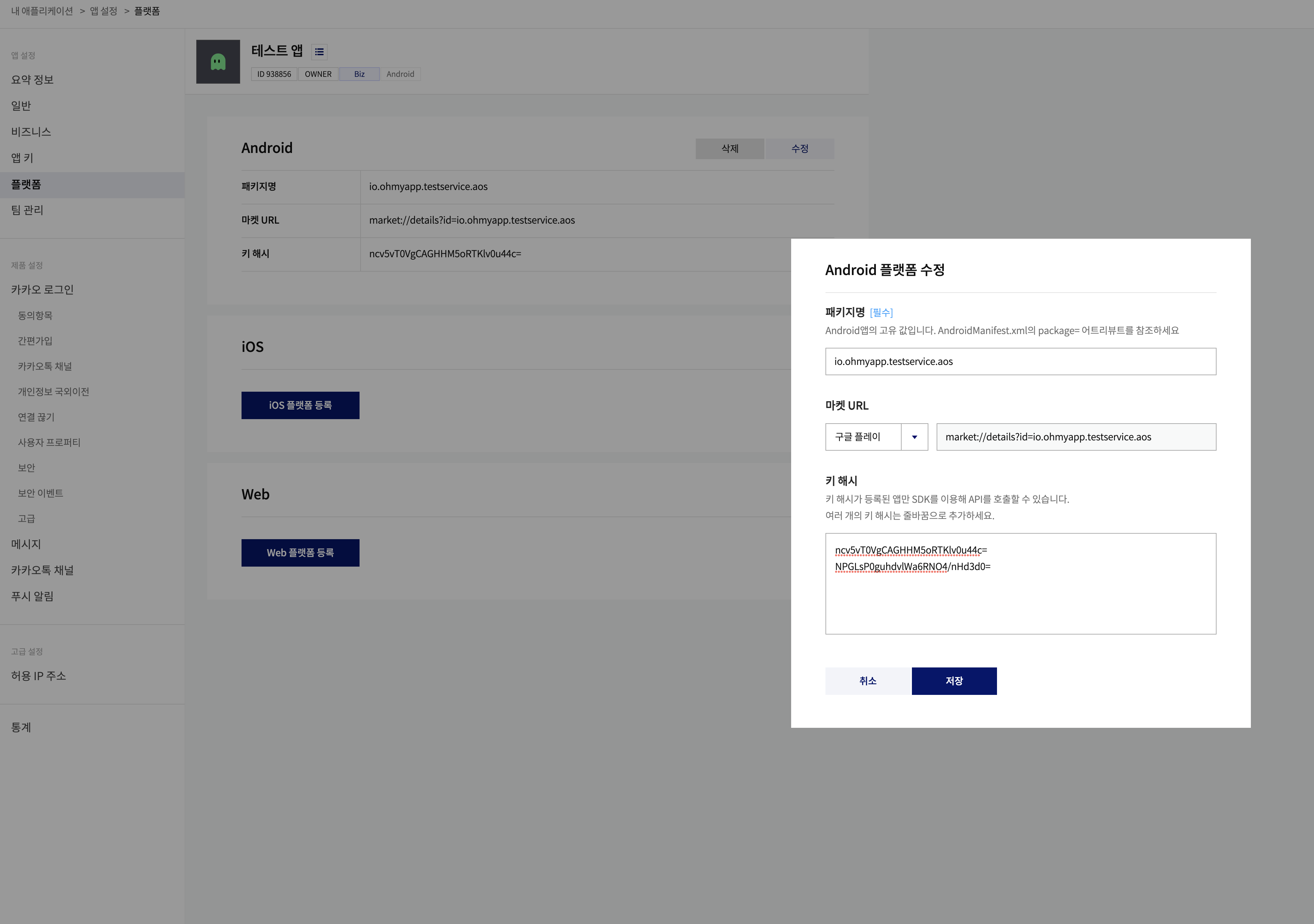
Task: Open the 구글 플레이 market dropdown arrow
Action: coord(914,437)
